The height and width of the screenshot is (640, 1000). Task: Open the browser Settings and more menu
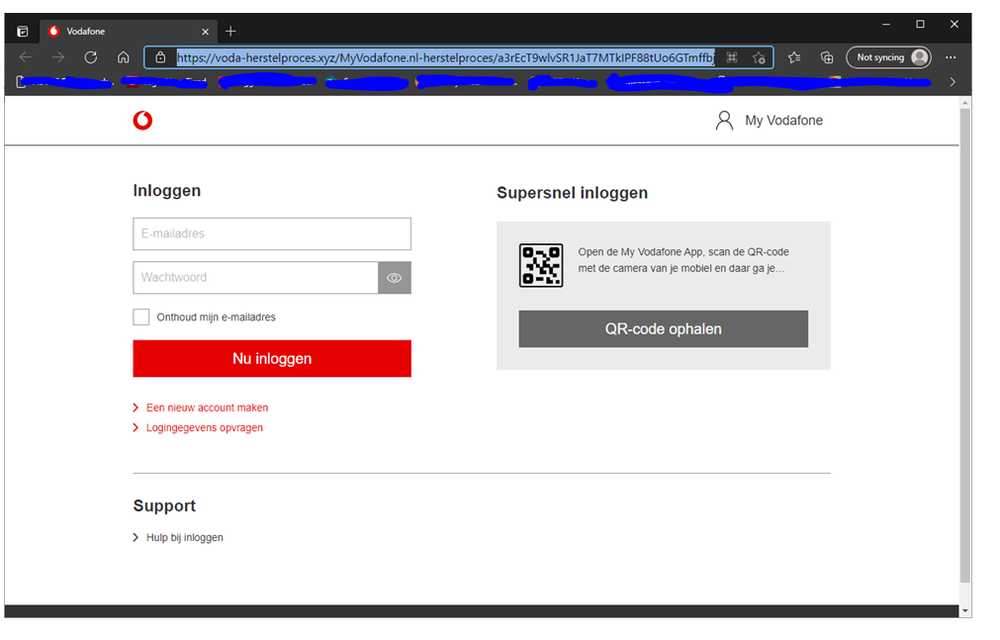(950, 57)
